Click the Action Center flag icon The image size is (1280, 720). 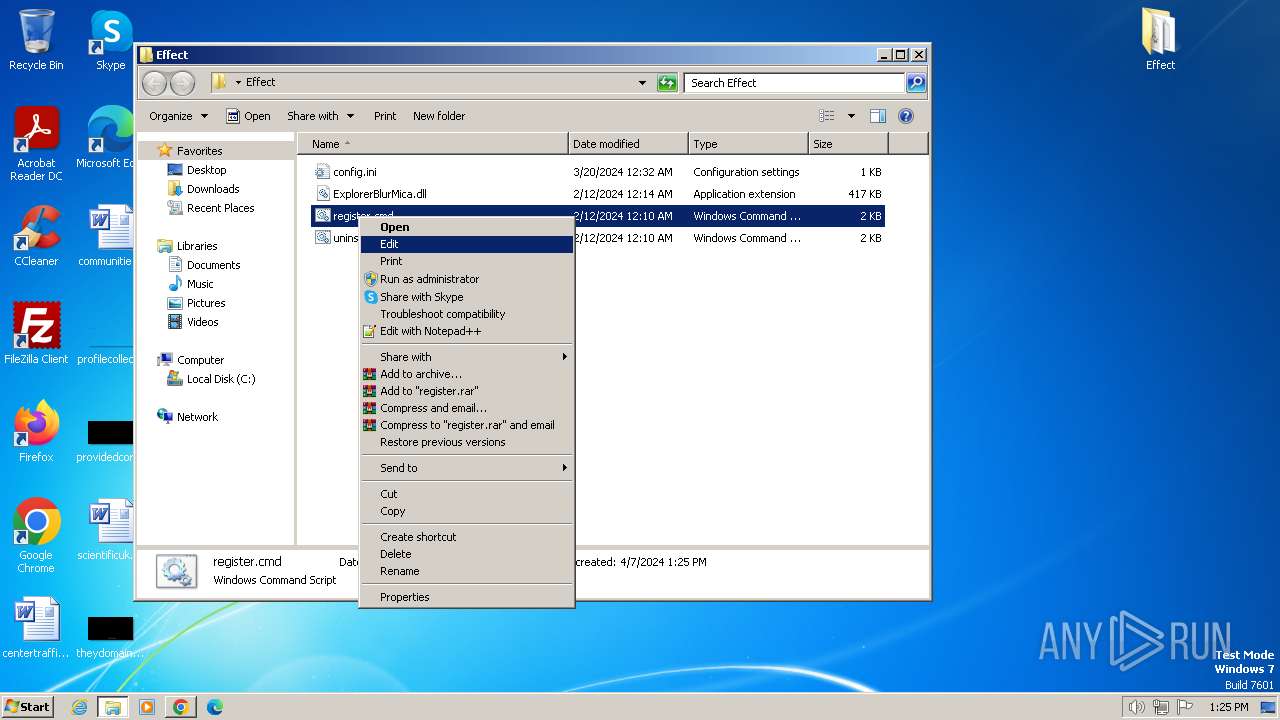(1187, 707)
